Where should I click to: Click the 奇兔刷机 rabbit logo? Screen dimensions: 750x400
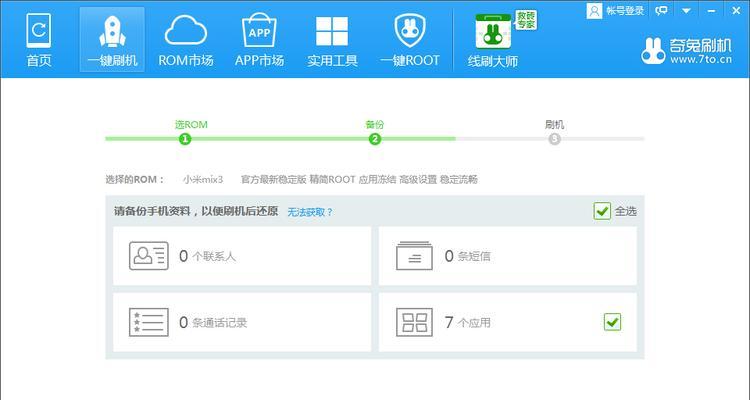pos(653,51)
